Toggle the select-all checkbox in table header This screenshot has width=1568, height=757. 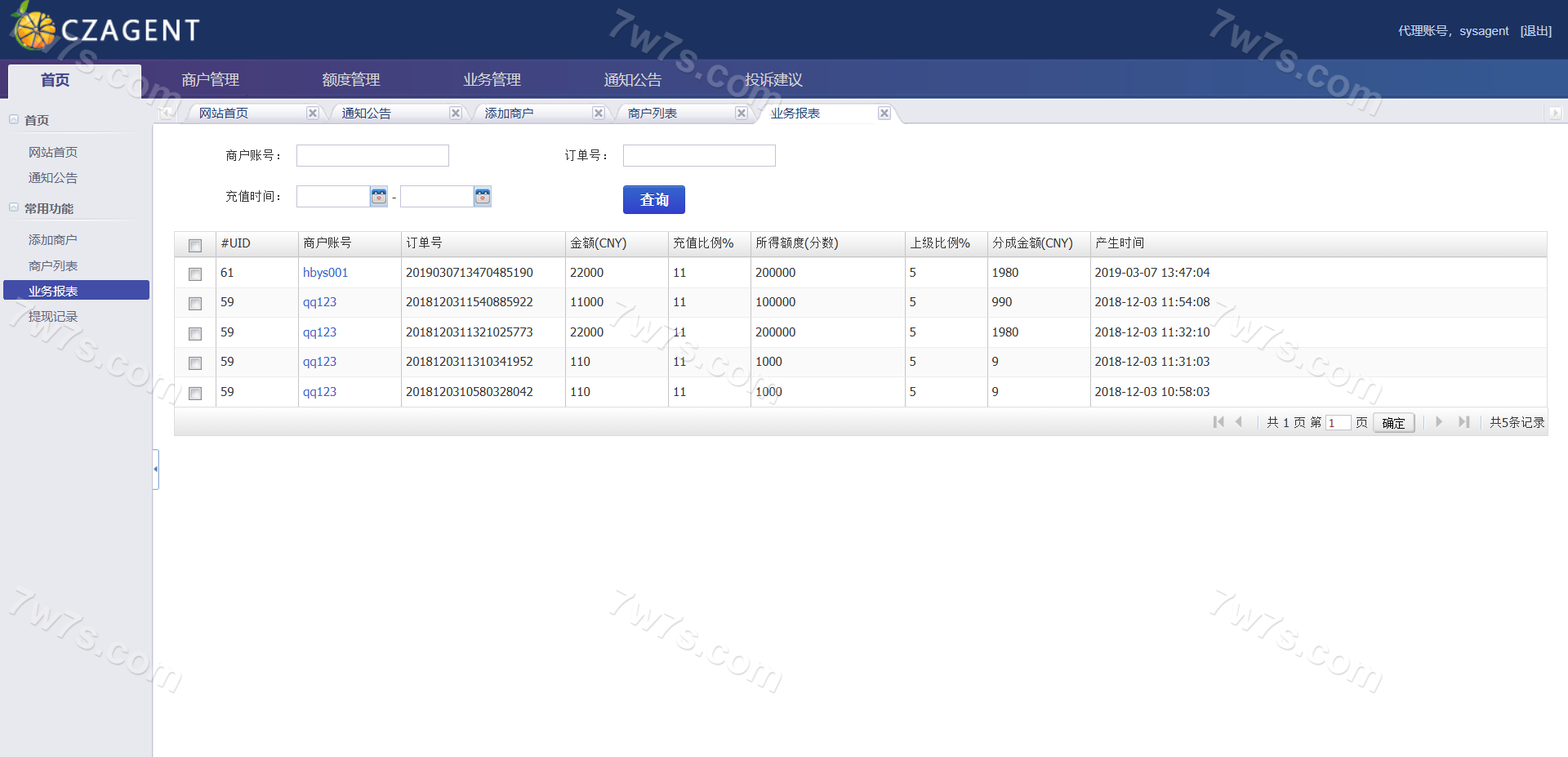[195, 245]
